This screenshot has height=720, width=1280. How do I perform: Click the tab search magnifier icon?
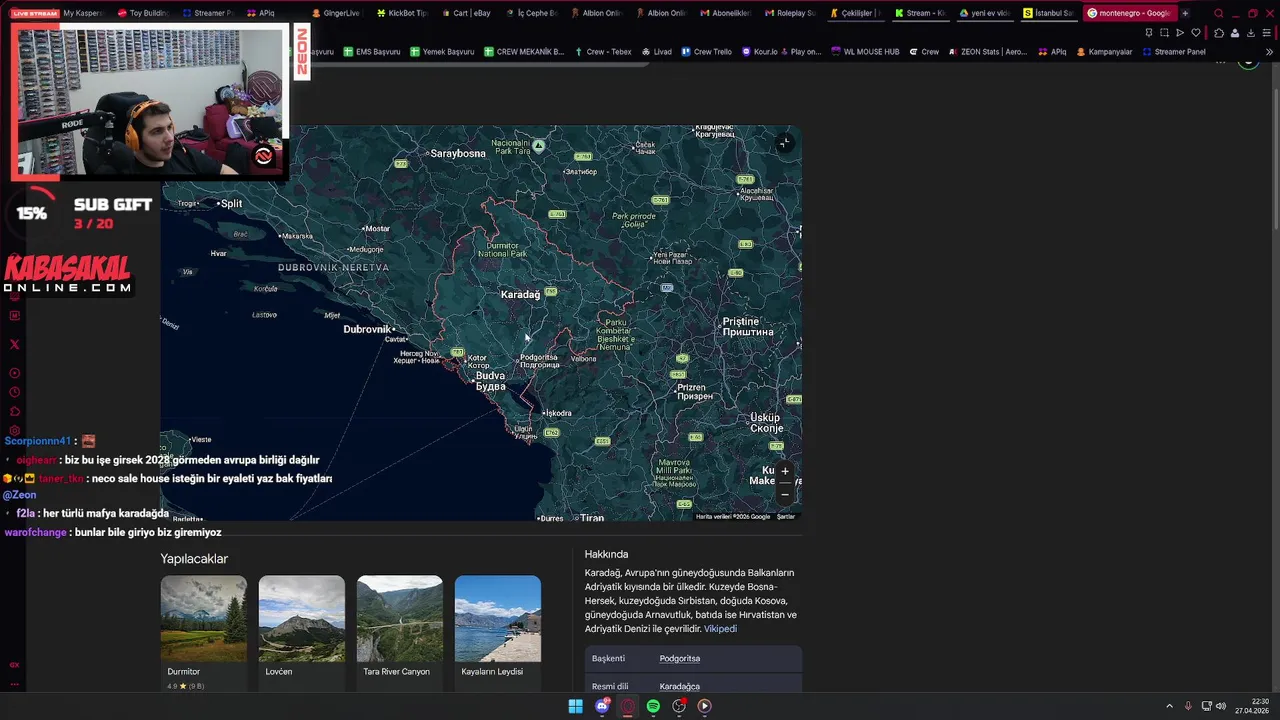(1218, 13)
